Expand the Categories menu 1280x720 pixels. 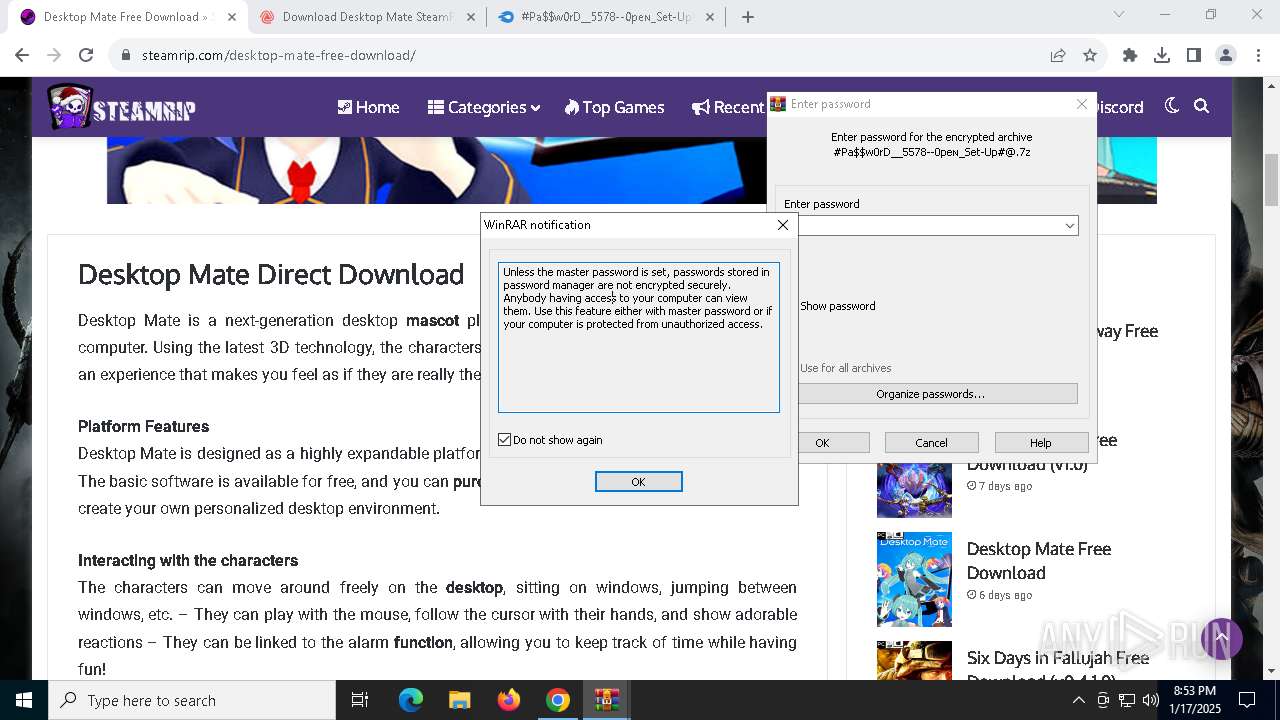pos(484,107)
